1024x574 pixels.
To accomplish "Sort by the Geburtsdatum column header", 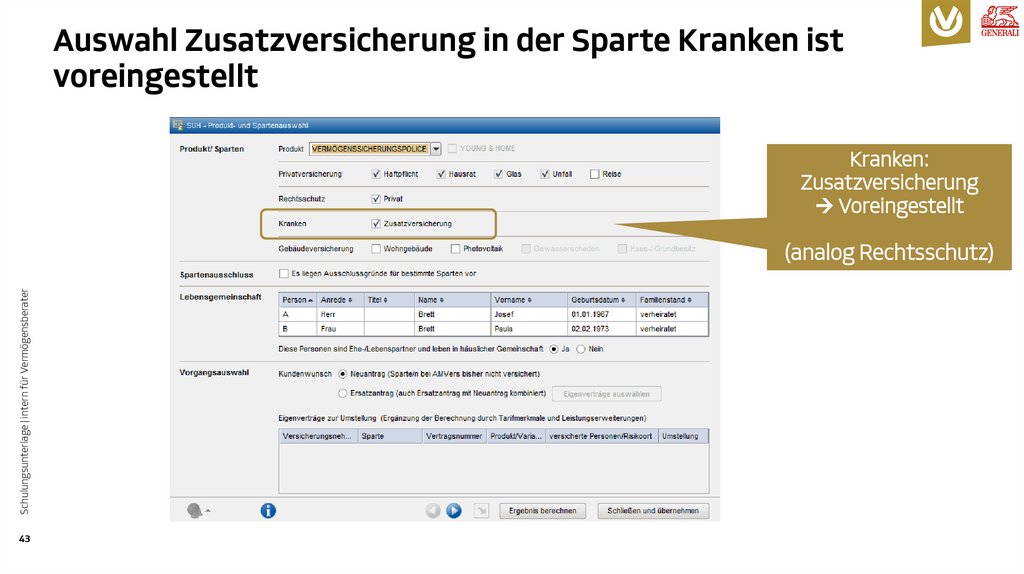I will click(601, 300).
